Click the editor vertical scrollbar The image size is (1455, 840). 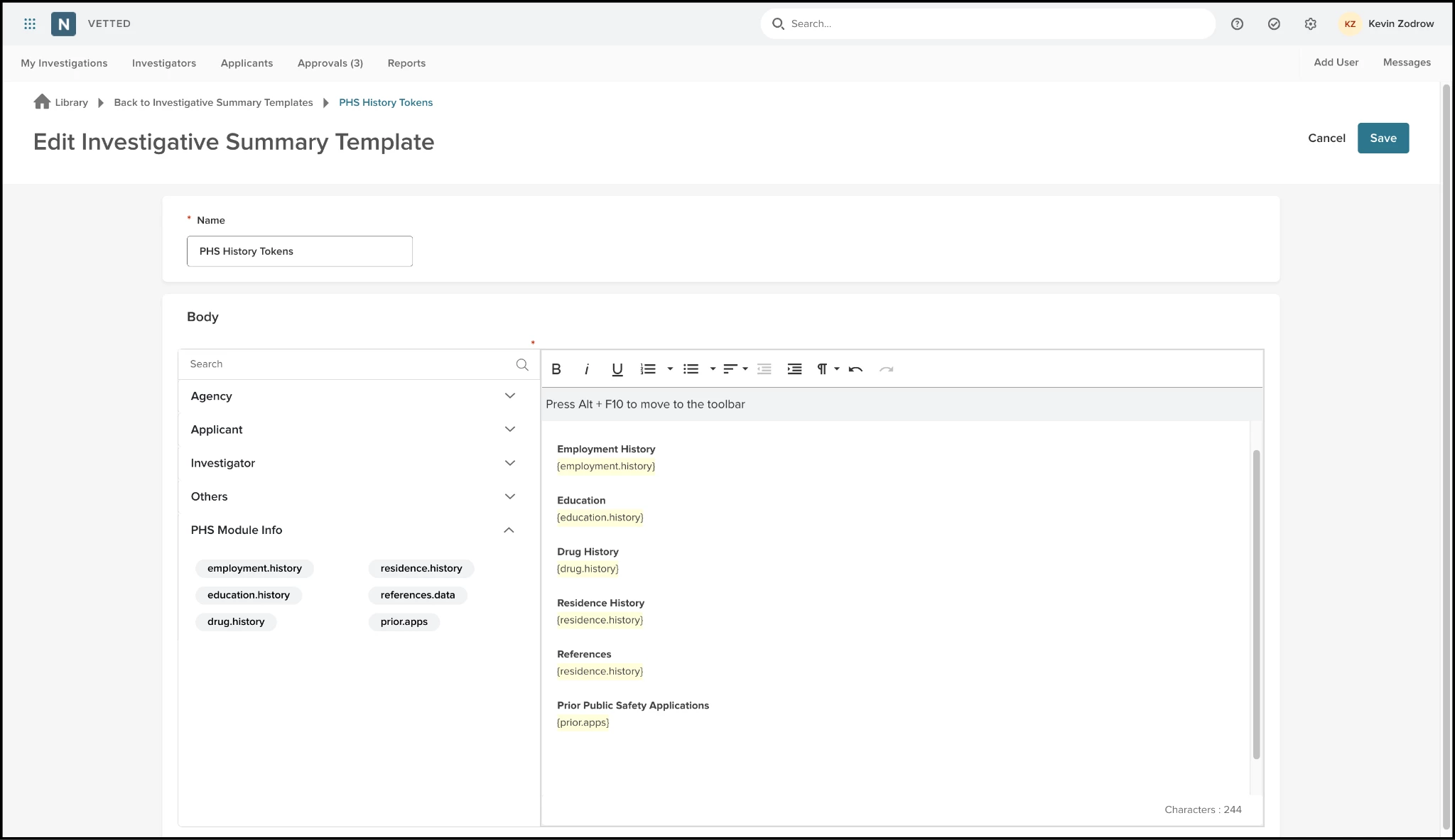1256,604
